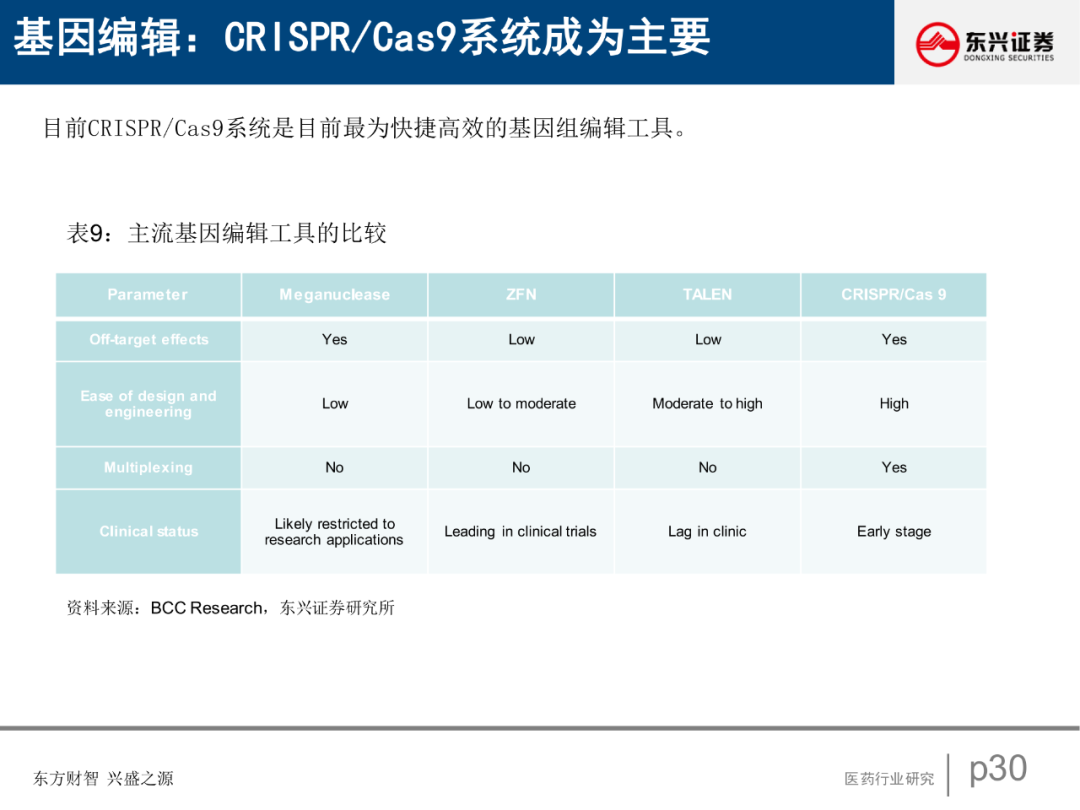Screen dimensions: 1080x810
Task: Click the cell Low to moderate
Action: [521, 404]
